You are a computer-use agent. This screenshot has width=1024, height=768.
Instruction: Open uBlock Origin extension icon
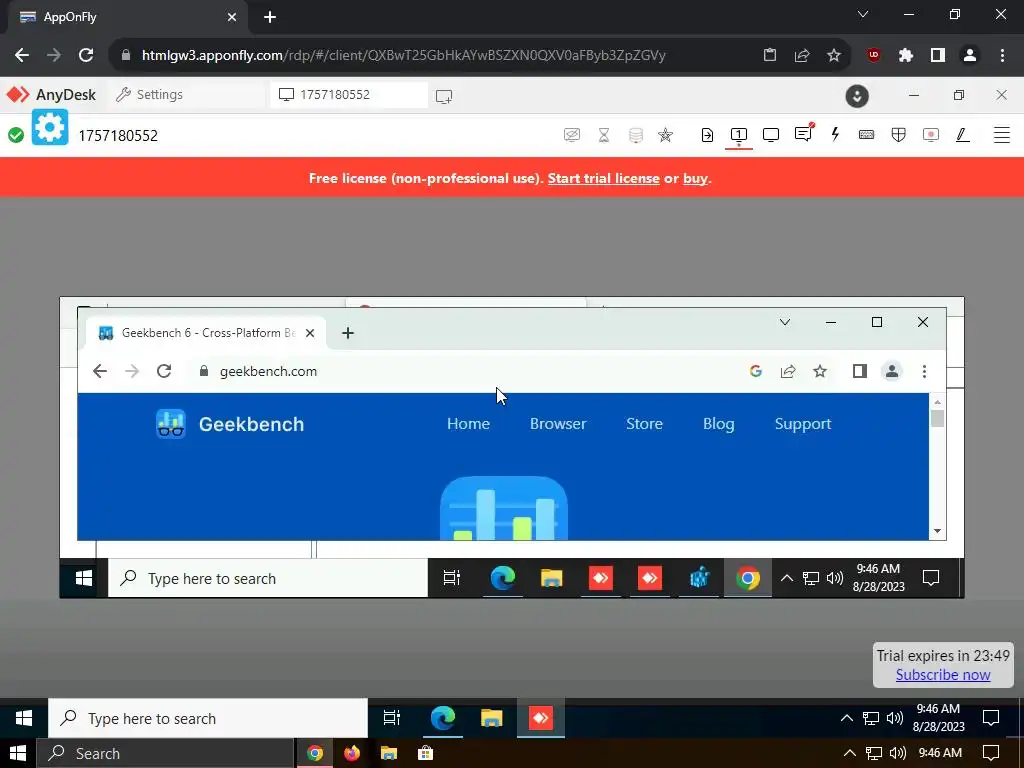(874, 56)
